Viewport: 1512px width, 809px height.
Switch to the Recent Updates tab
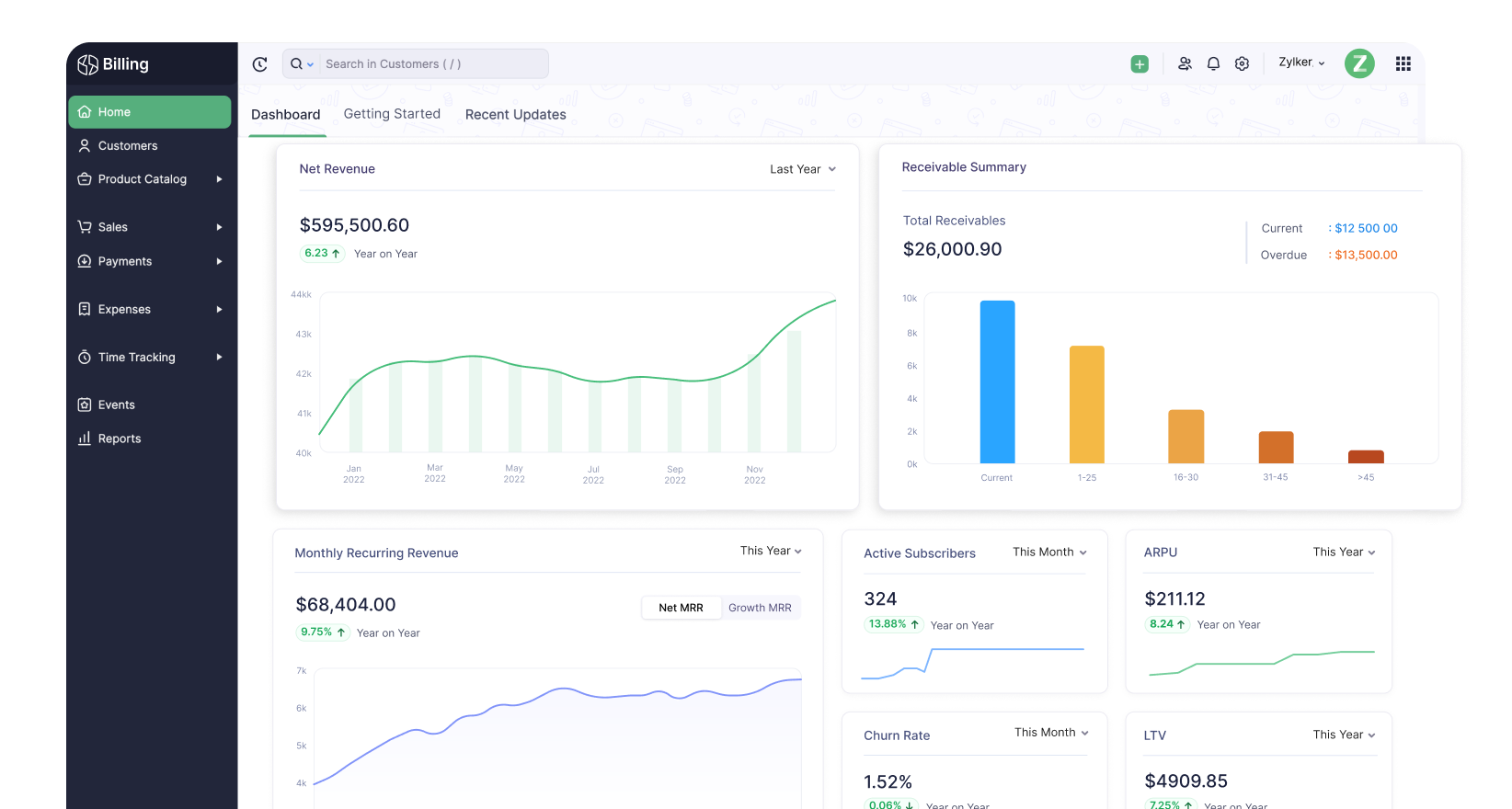pos(515,115)
